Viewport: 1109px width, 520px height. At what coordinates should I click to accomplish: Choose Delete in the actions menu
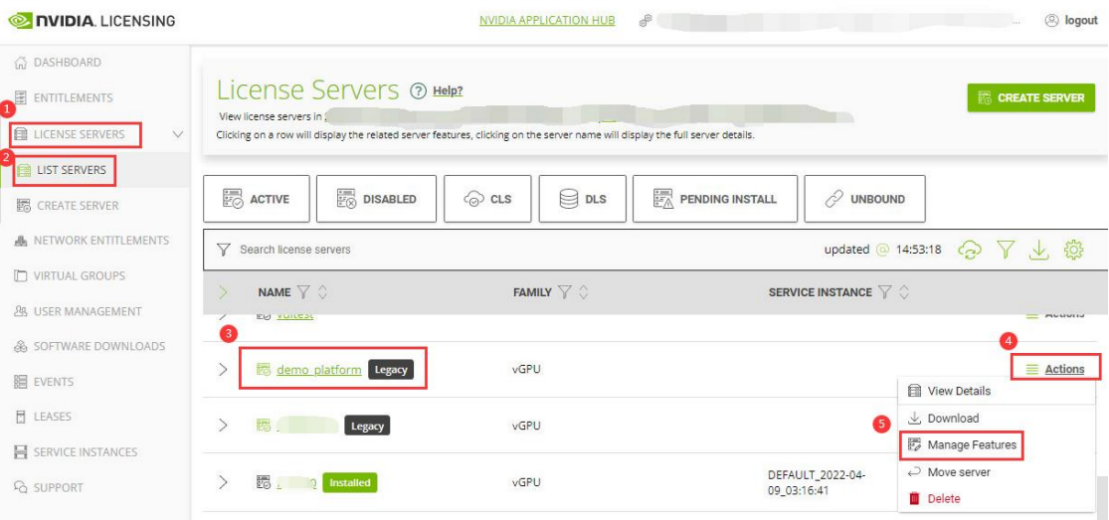click(943, 498)
